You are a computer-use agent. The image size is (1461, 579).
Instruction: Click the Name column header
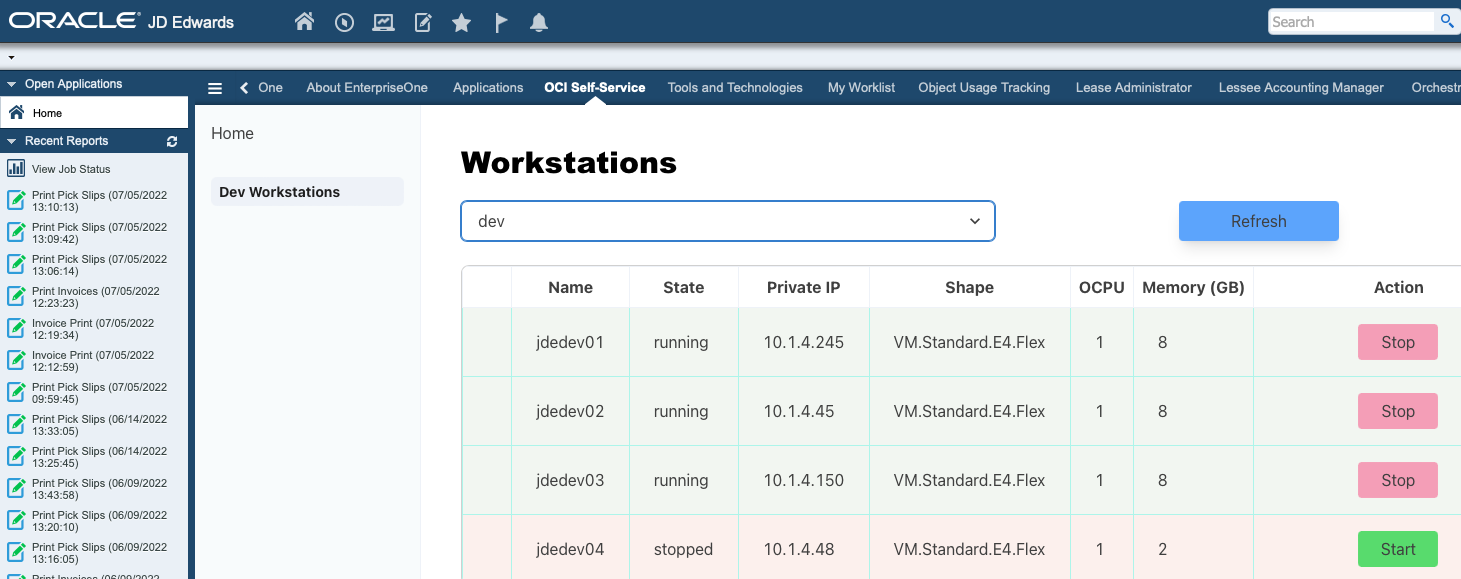(571, 287)
